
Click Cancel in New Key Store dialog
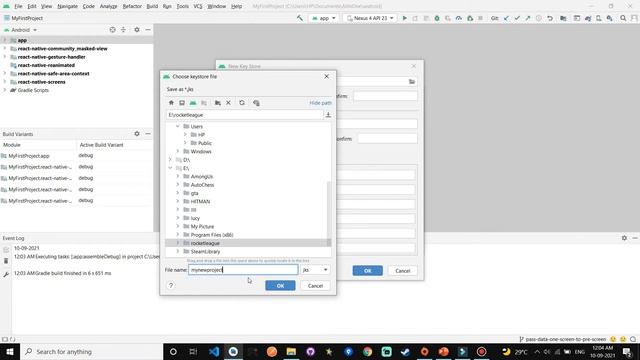point(402,271)
